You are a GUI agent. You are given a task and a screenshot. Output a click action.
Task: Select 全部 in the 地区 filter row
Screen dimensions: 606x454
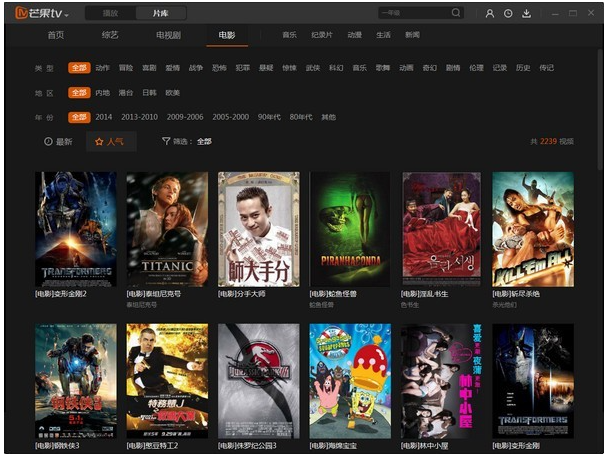tap(79, 93)
